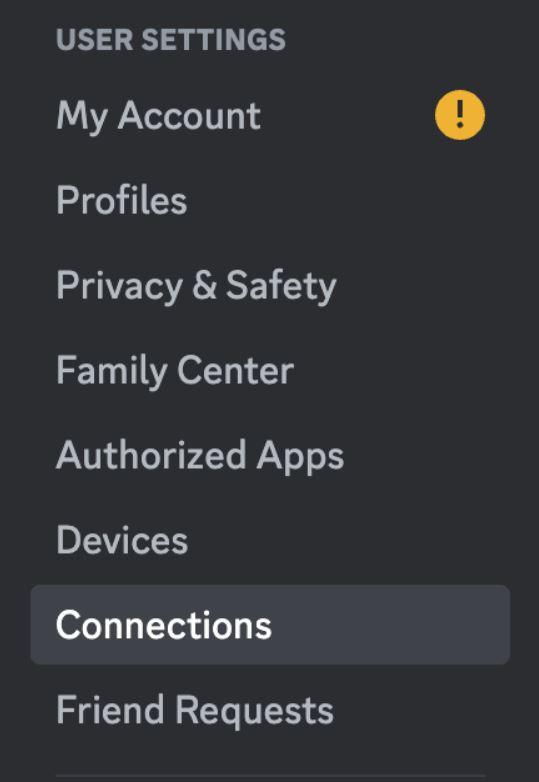Open the Authorized Apps page
The image size is (539, 782).
(x=270, y=455)
